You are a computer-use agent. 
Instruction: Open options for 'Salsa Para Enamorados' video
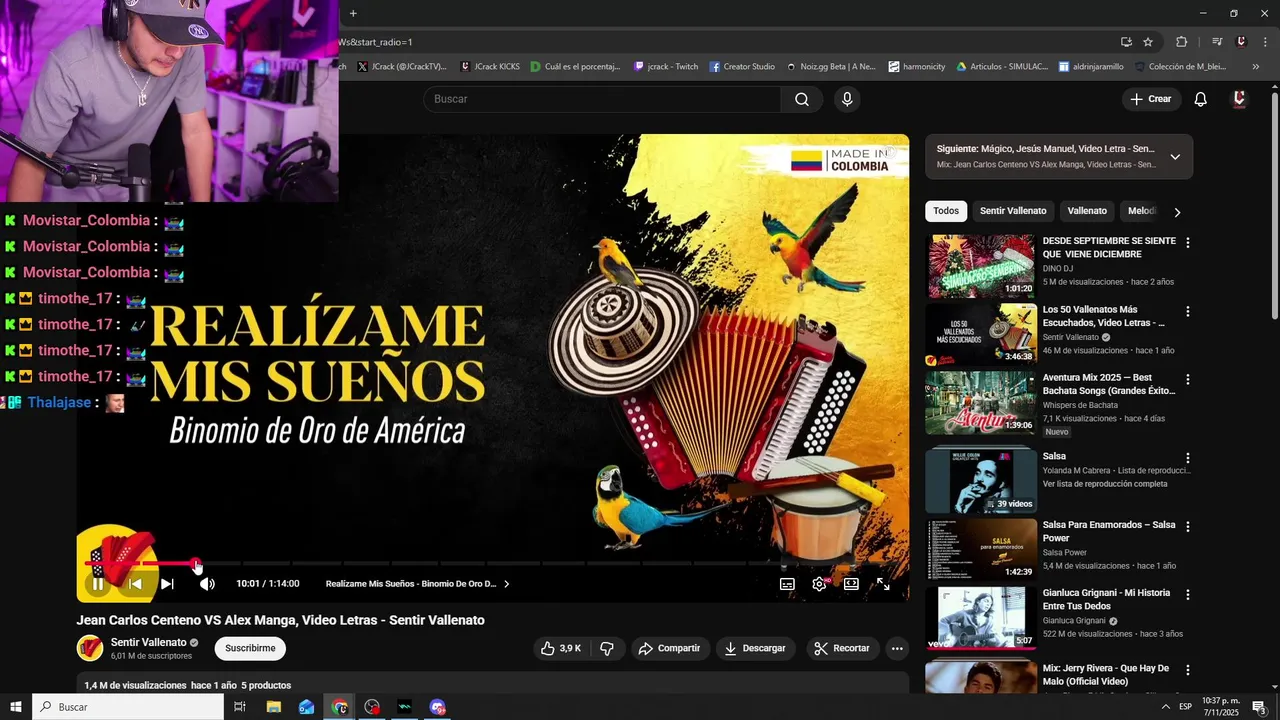click(1188, 526)
